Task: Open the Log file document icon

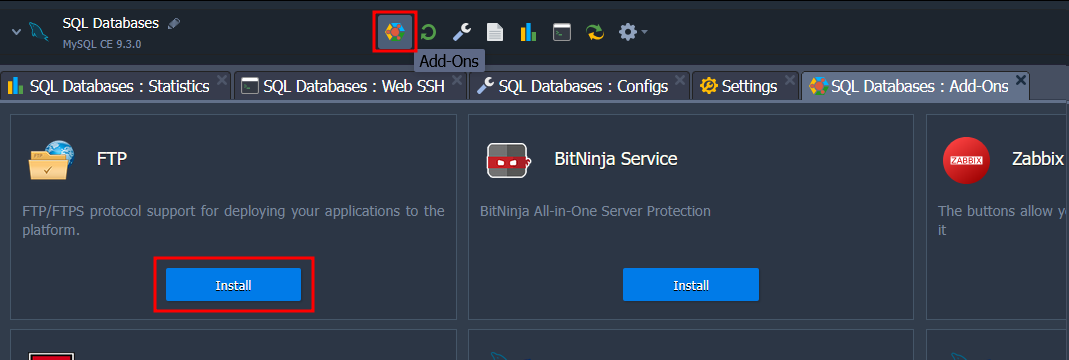Action: [x=495, y=32]
